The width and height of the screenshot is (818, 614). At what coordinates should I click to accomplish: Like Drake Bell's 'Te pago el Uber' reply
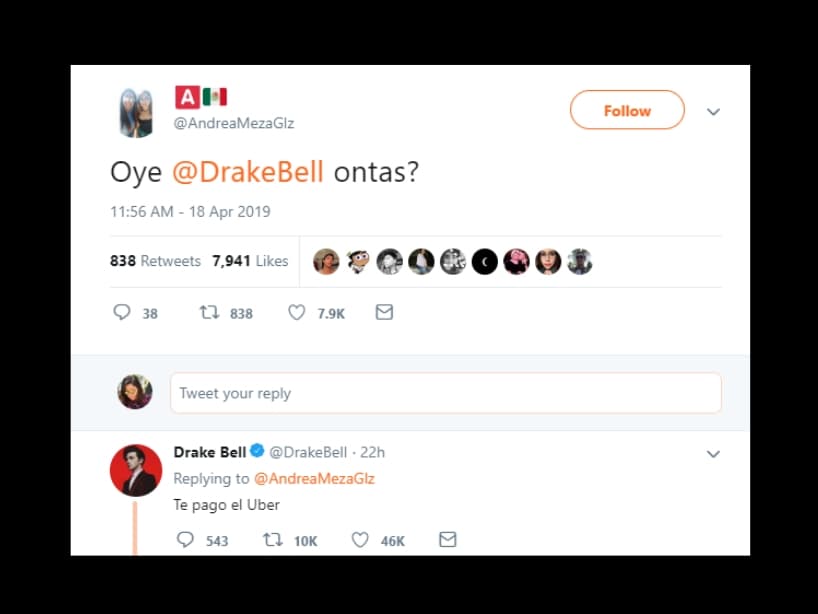pos(358,539)
